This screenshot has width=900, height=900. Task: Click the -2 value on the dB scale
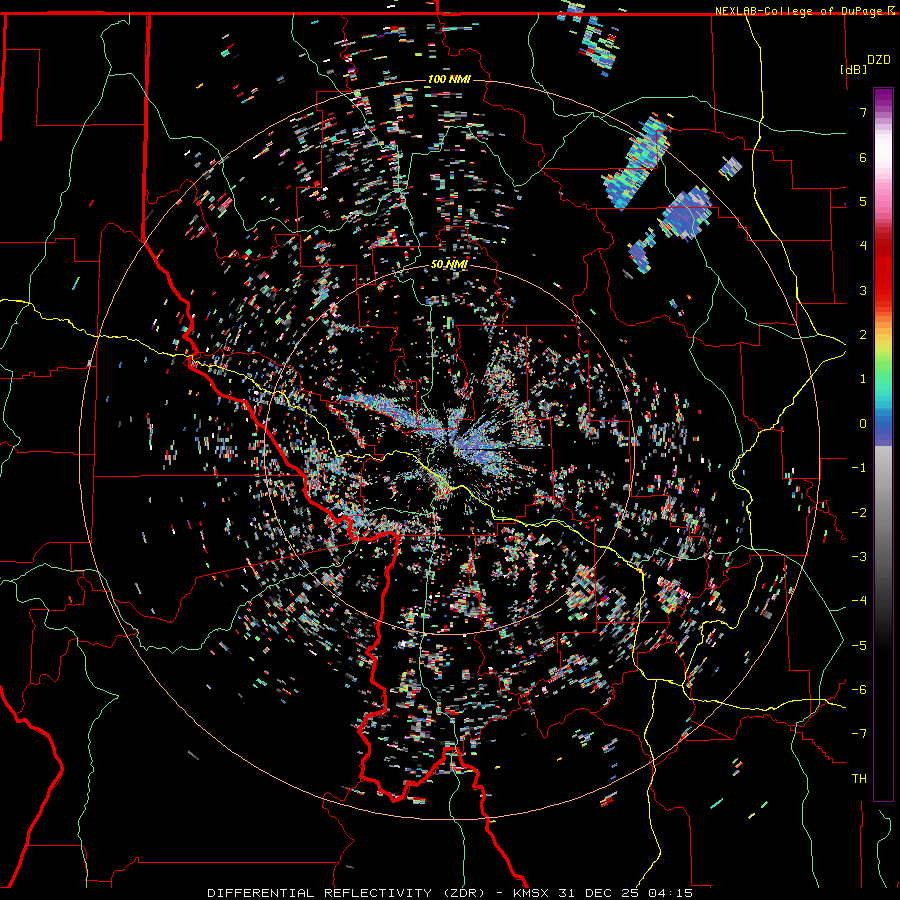(859, 513)
